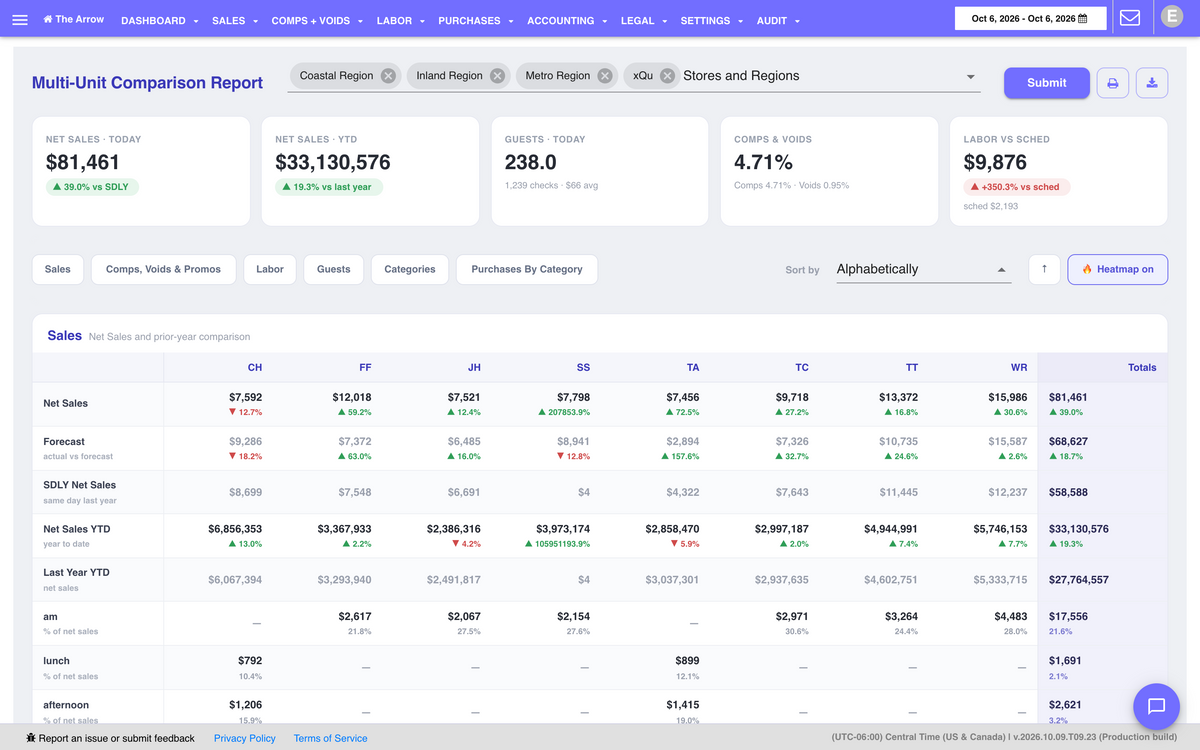The height and width of the screenshot is (750, 1200).
Task: Open the date range picker
Action: 1030,19
